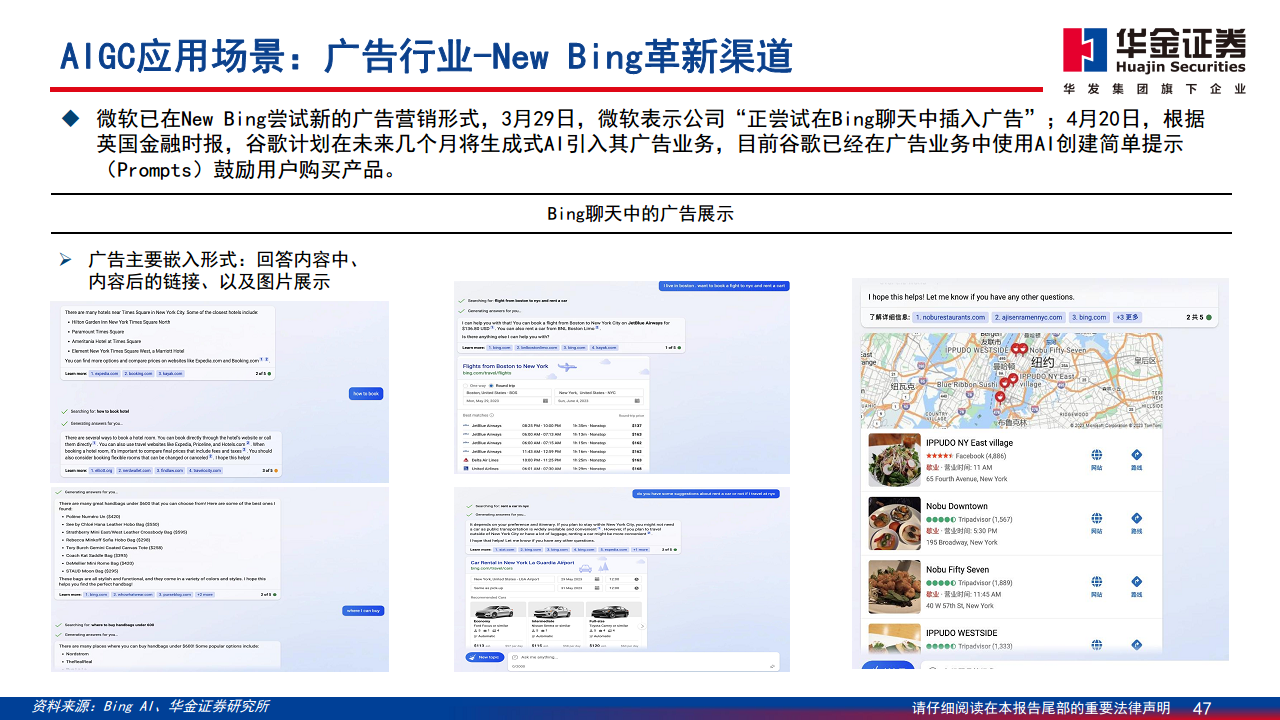Expand '+1 more' sources in car rental answer
This screenshot has height=720, width=1280.
[x=640, y=549]
